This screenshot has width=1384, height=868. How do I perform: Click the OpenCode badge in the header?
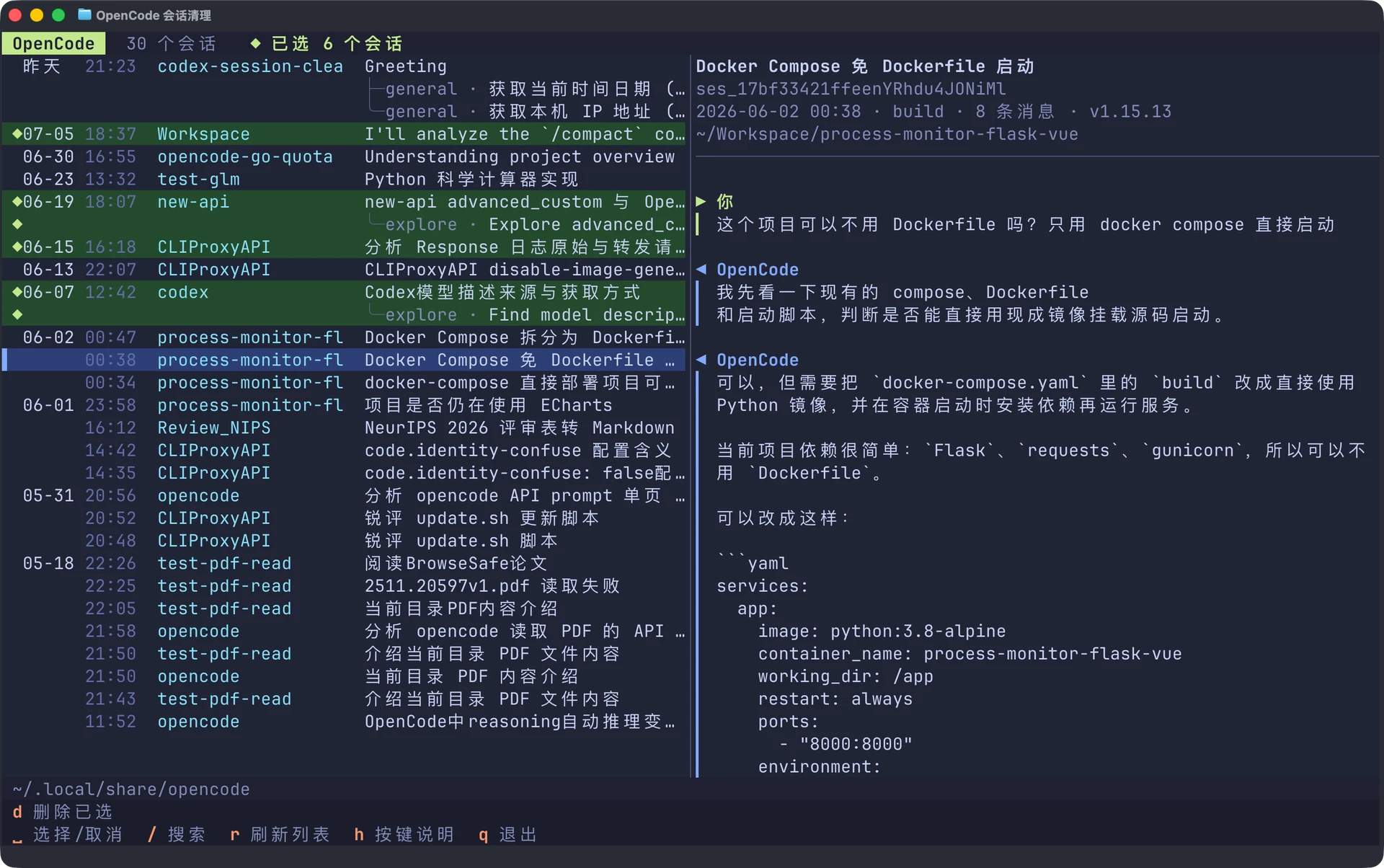click(x=53, y=43)
